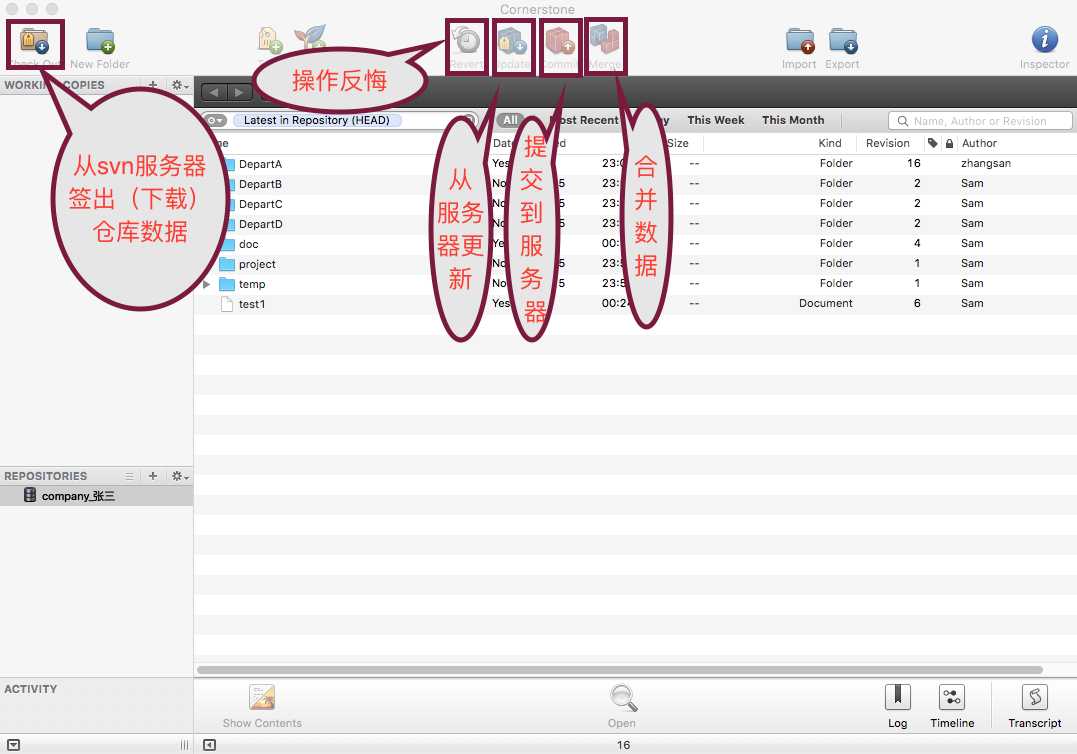Go forward with the right navigation arrow
The height and width of the screenshot is (754, 1077).
click(x=238, y=92)
